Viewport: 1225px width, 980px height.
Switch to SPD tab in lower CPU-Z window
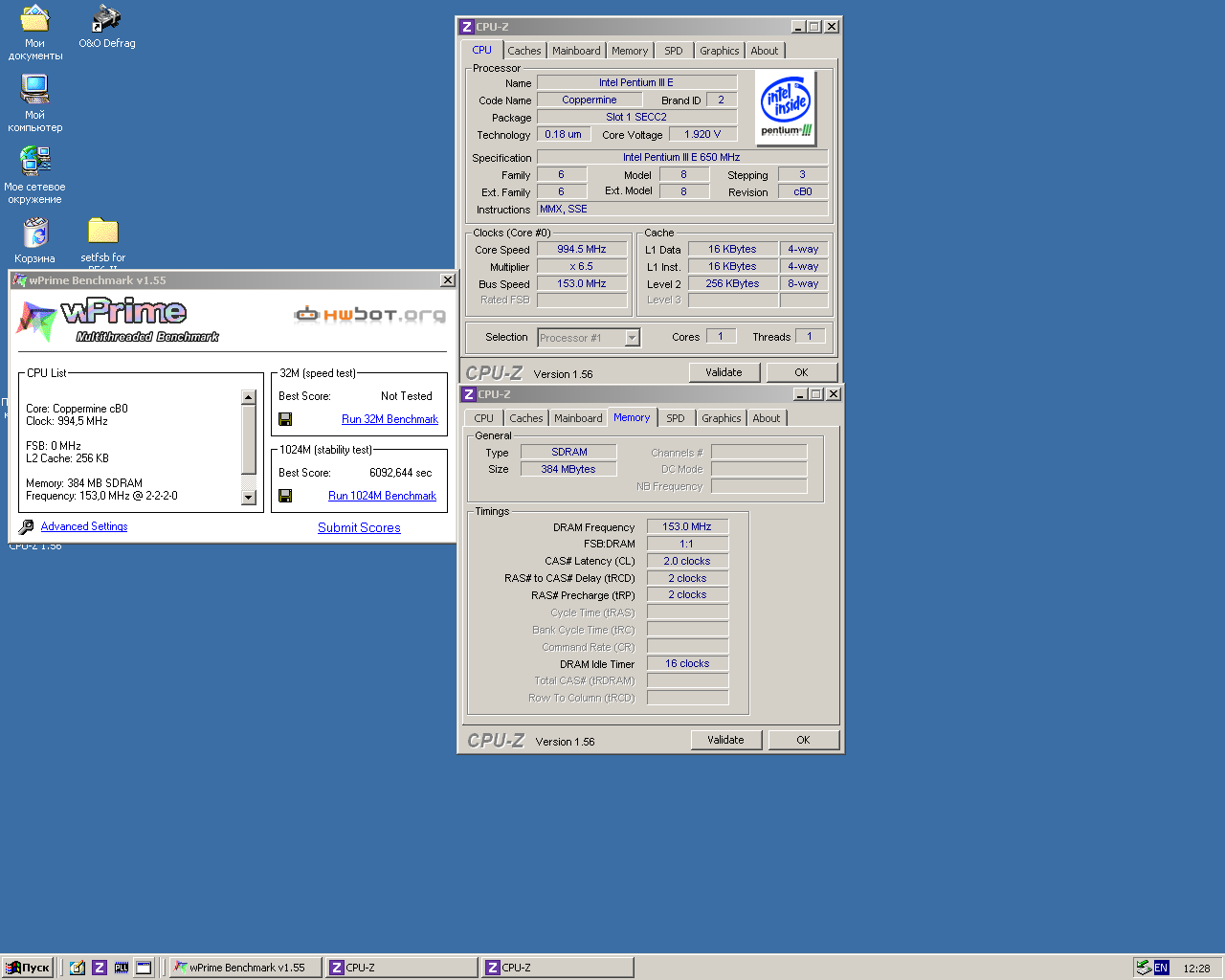(676, 418)
